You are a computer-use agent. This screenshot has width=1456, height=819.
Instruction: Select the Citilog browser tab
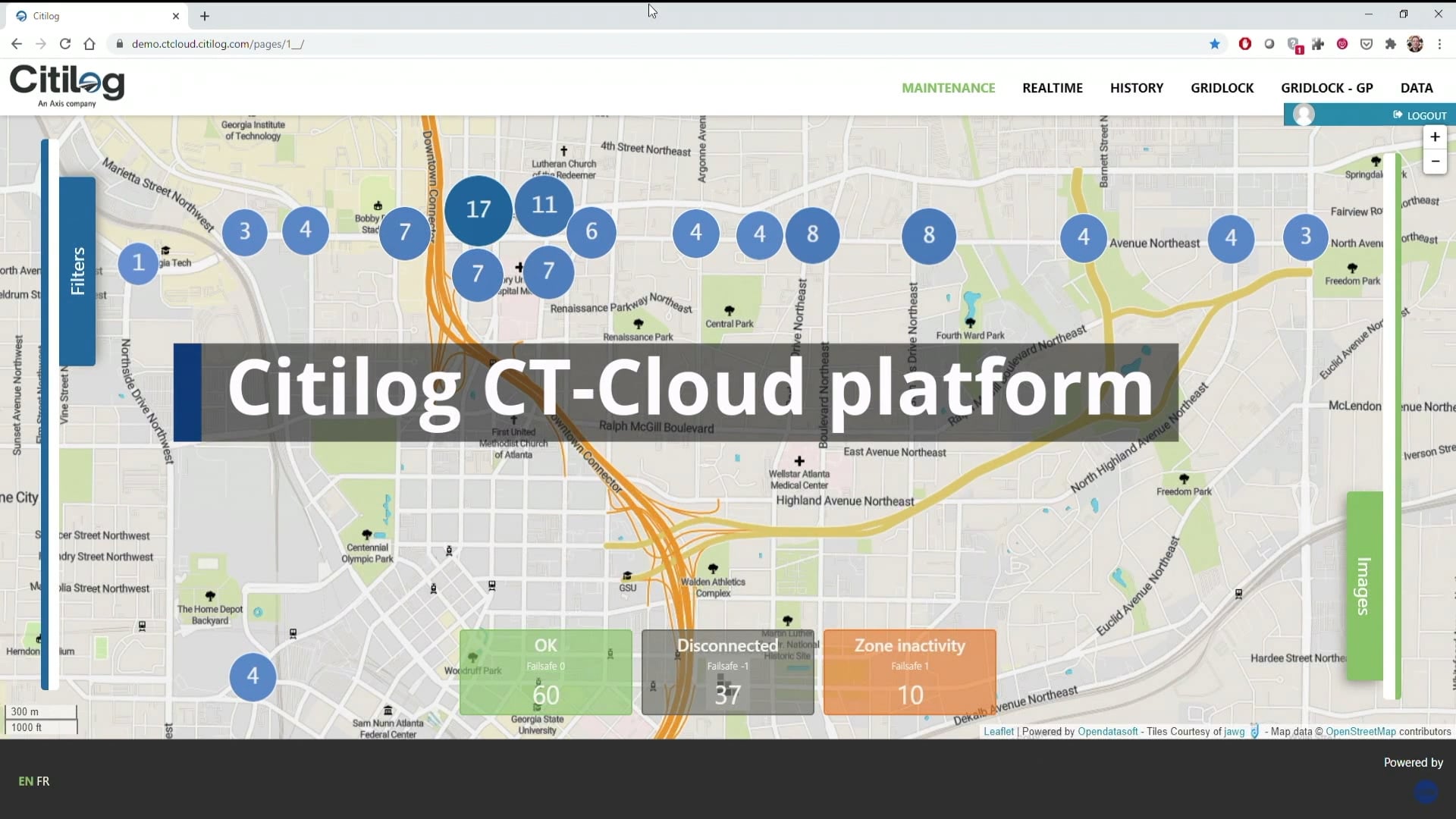coord(99,15)
